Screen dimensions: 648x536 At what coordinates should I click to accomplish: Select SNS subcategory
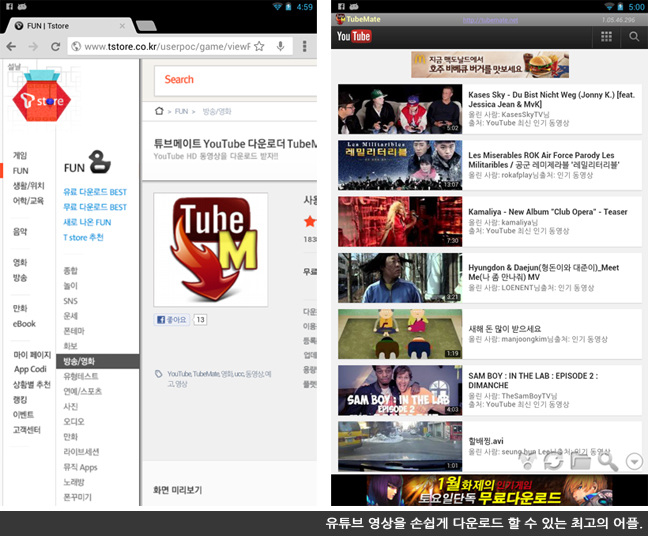click(70, 301)
